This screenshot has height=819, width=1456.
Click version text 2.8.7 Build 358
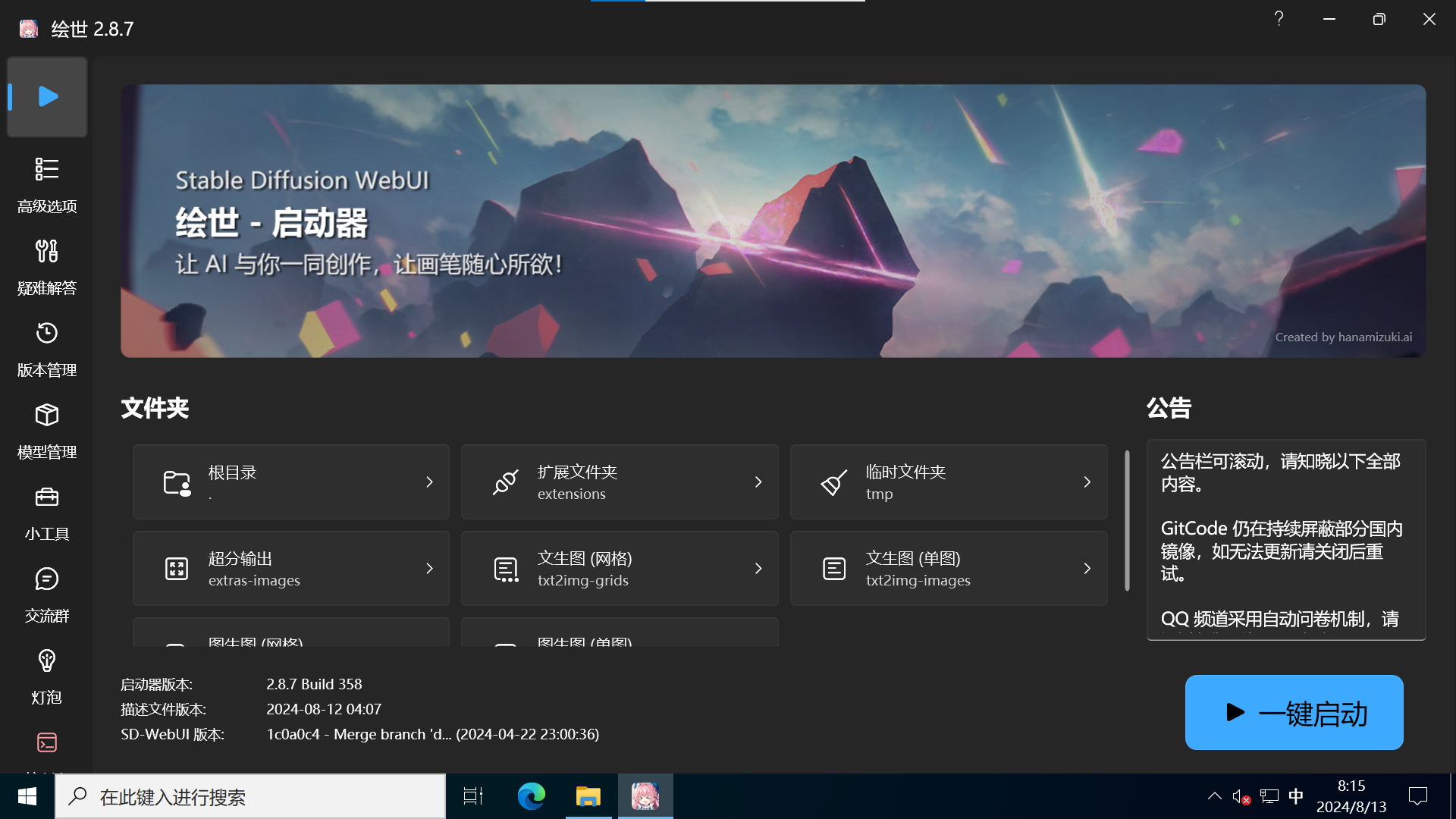314,684
